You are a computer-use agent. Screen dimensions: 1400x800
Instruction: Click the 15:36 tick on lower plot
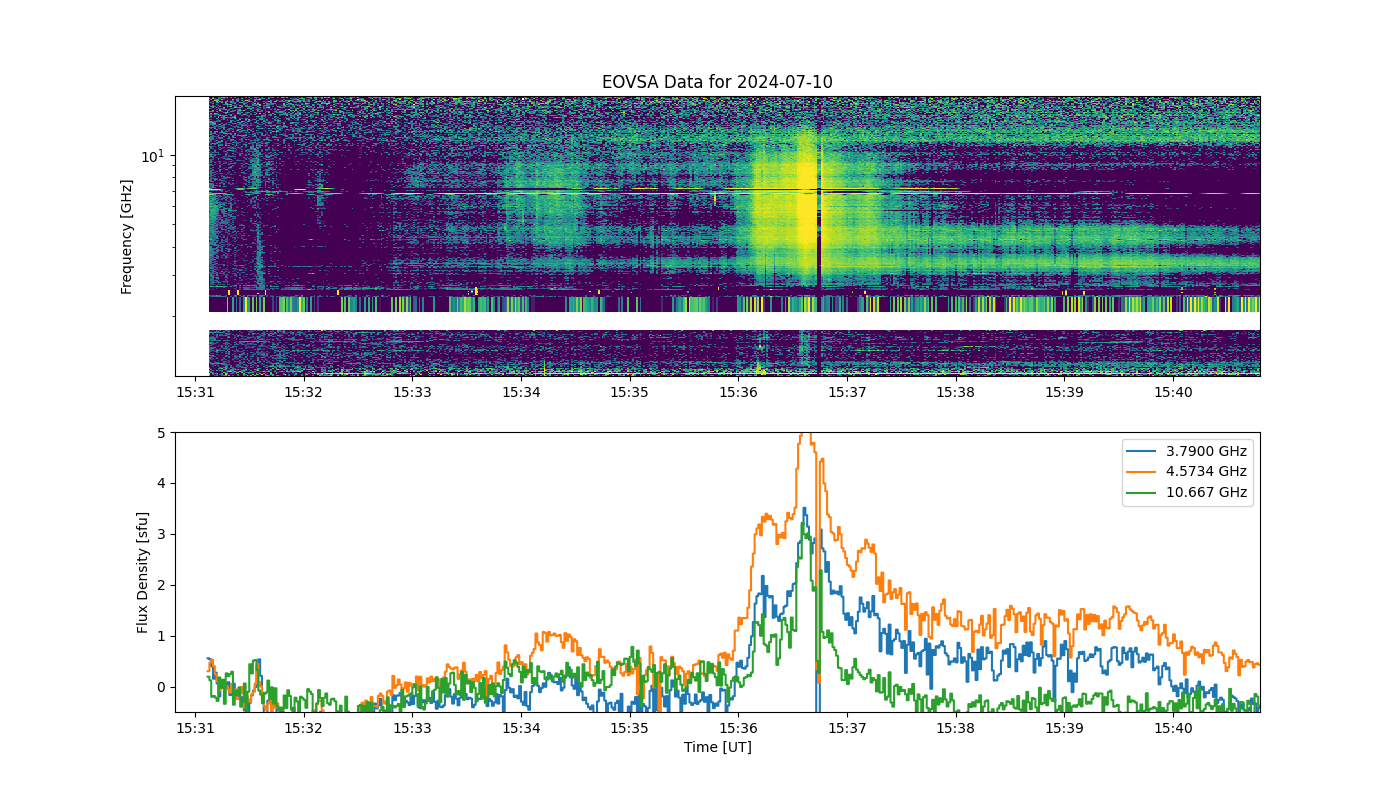point(737,728)
